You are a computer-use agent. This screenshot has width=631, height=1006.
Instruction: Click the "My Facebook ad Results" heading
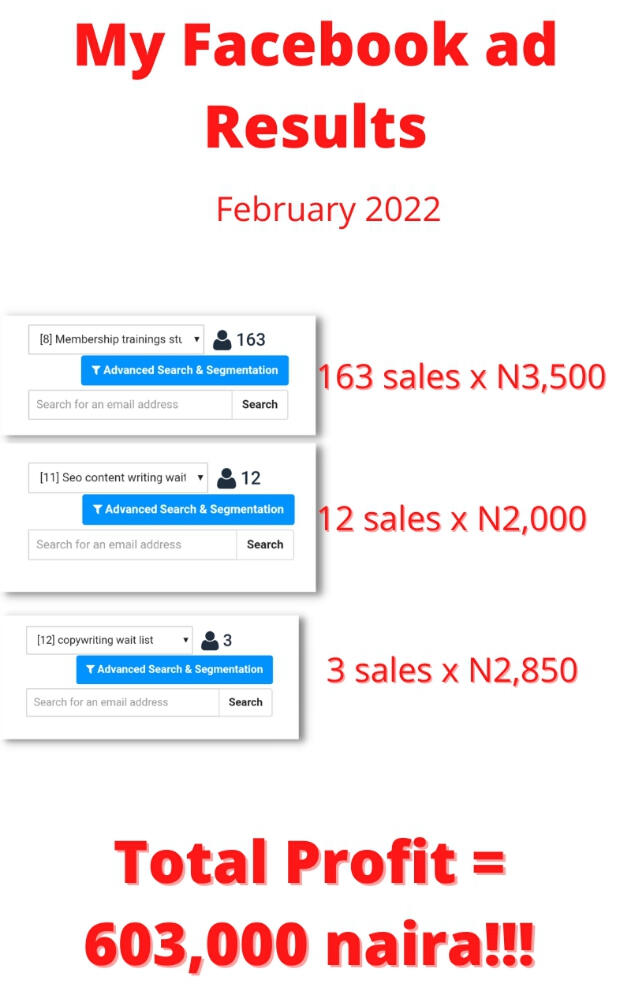click(x=316, y=85)
